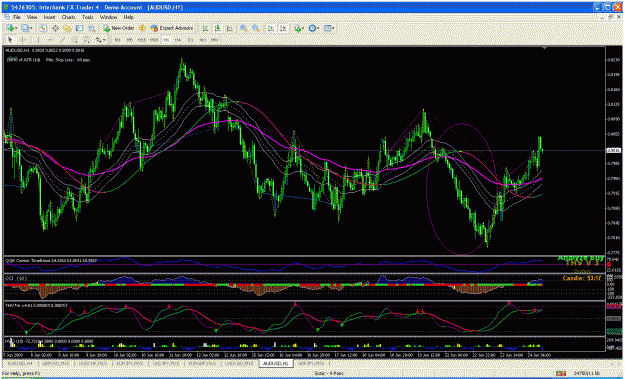Click the New Order button
The height and width of the screenshot is (379, 625).
coord(119,28)
